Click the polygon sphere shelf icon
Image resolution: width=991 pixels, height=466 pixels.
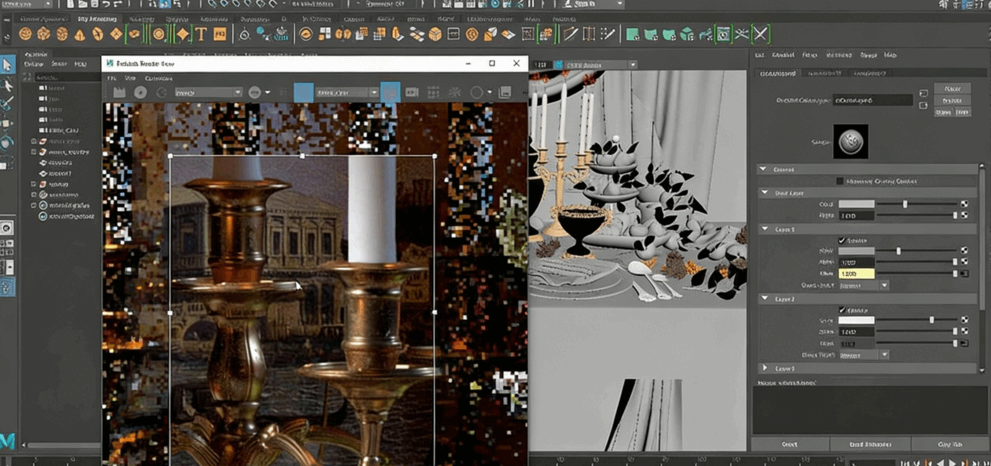coord(27,34)
